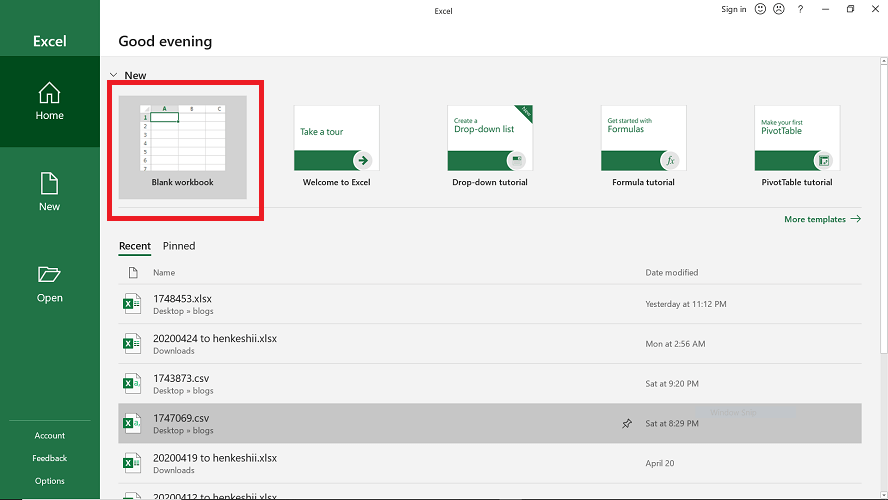Click the vertical scrollbar thumb
Viewport: 888px width, 500px height.
pos(883,210)
